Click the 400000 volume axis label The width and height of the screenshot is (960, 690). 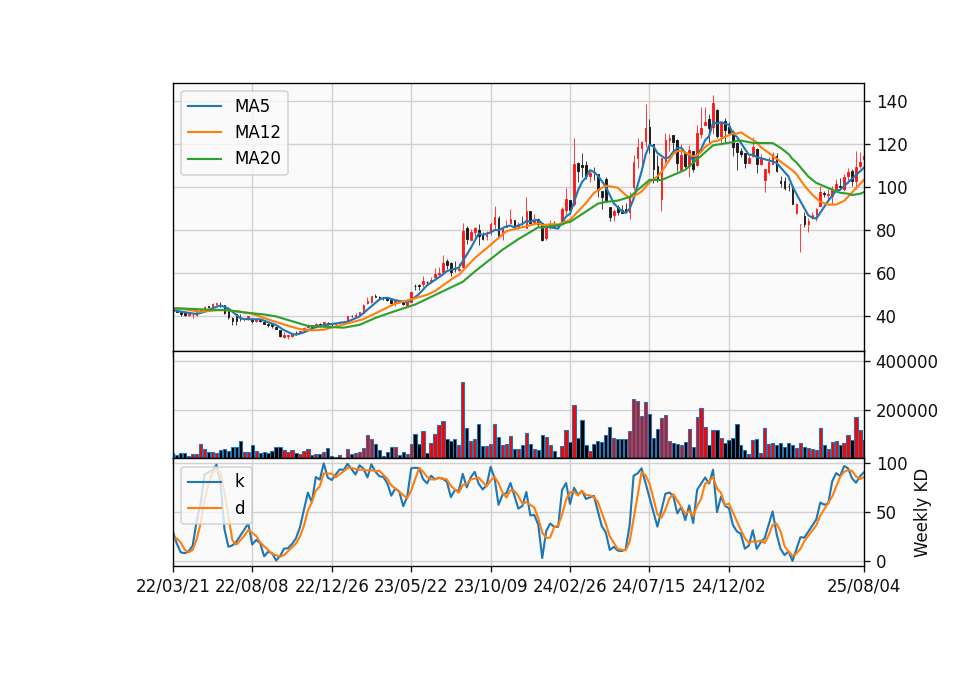(x=907, y=362)
